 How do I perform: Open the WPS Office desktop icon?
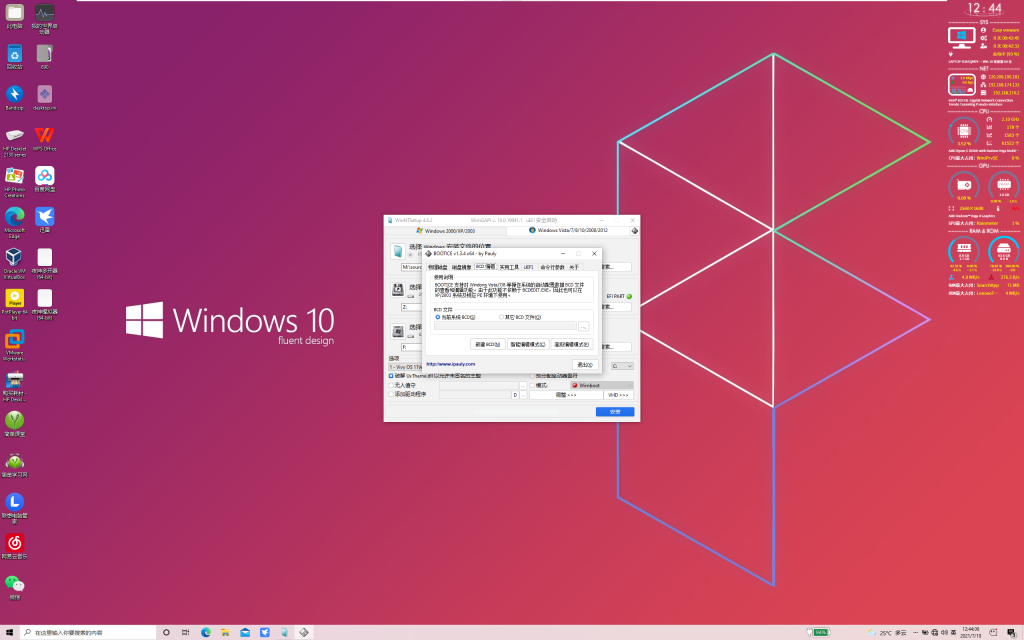coord(44,138)
